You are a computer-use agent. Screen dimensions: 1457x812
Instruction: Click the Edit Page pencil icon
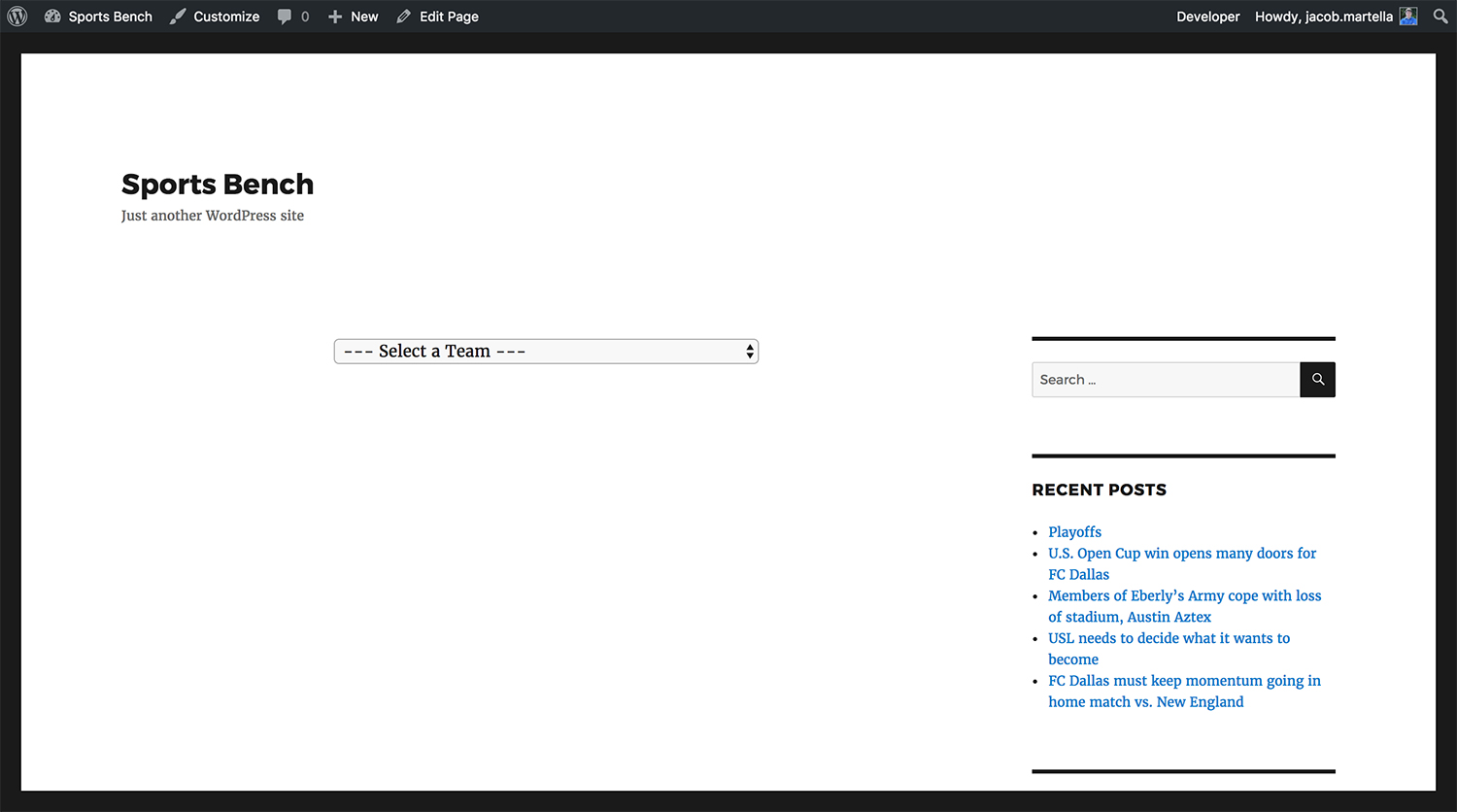tap(404, 17)
